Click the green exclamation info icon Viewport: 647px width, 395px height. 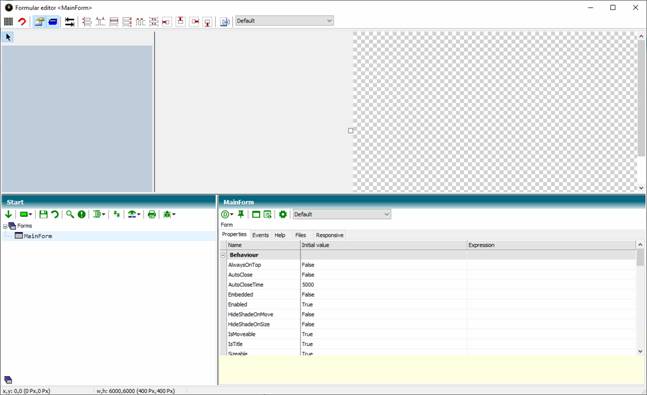tap(82, 214)
